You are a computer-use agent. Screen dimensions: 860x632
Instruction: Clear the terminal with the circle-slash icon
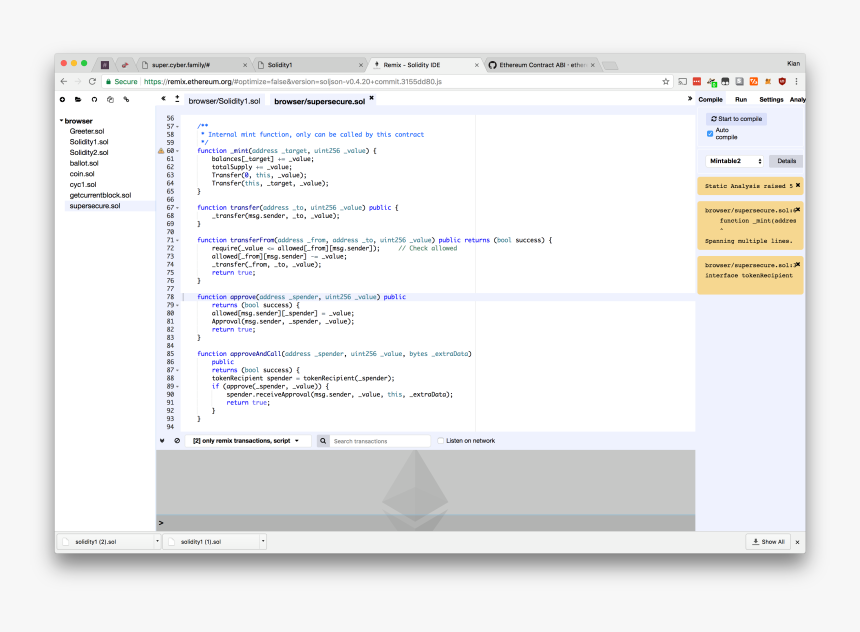pos(177,440)
